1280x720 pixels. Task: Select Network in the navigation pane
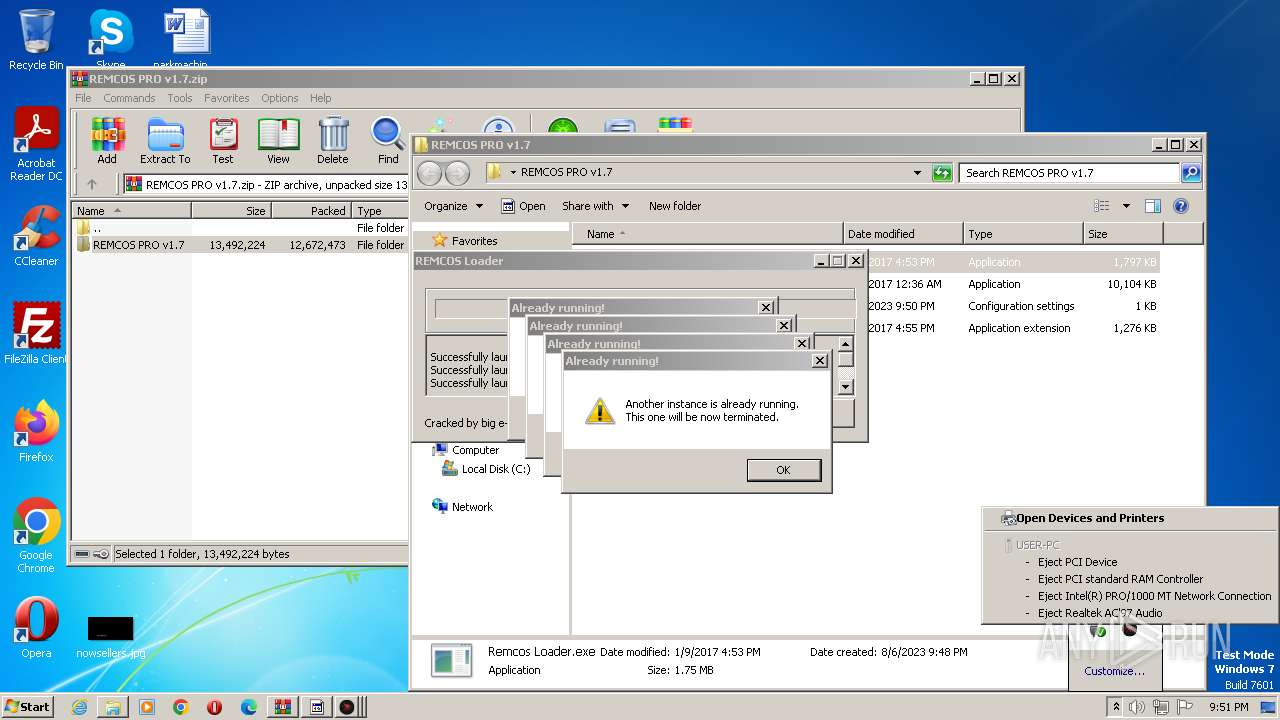tap(472, 507)
